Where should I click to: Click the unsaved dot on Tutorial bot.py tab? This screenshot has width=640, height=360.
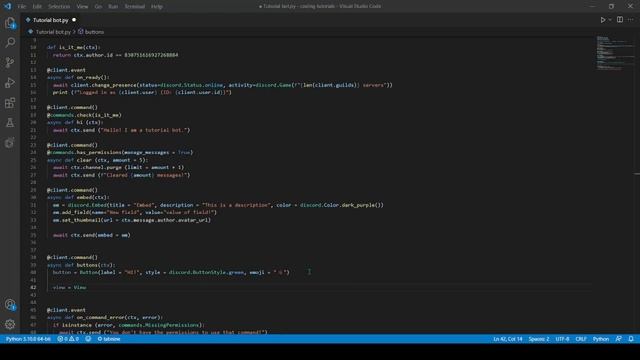click(74, 20)
